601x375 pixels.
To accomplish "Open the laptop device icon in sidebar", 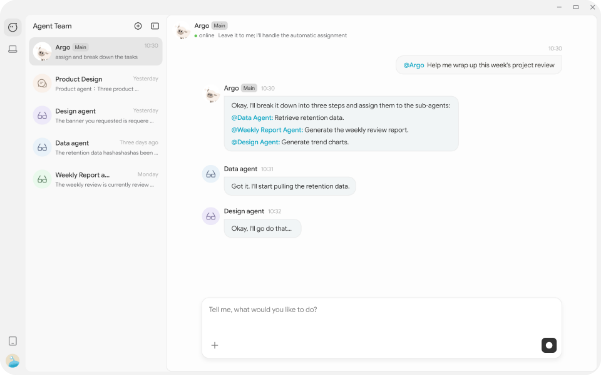I will (13, 49).
